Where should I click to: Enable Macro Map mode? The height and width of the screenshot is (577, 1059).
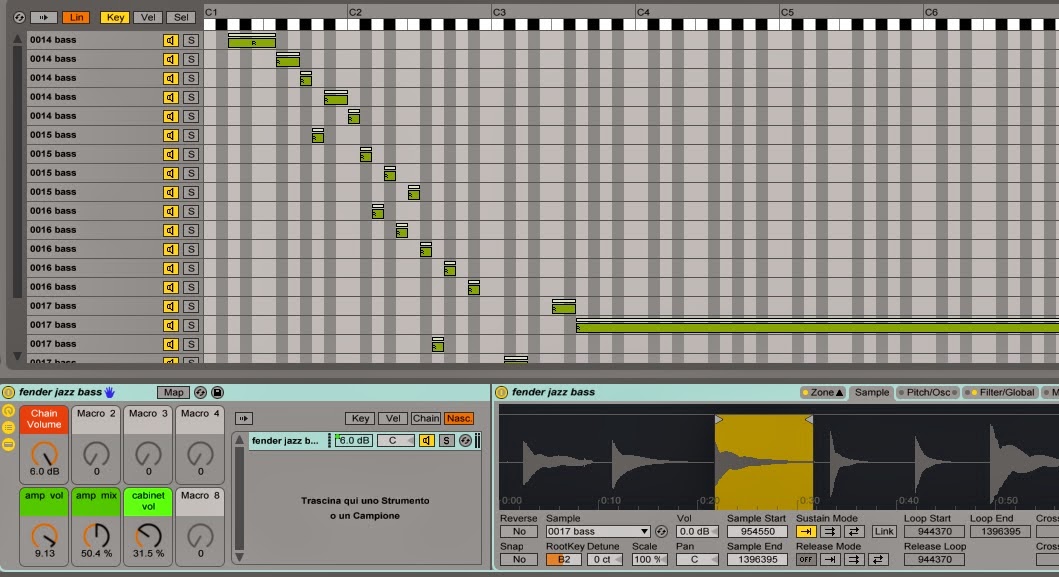click(x=174, y=392)
